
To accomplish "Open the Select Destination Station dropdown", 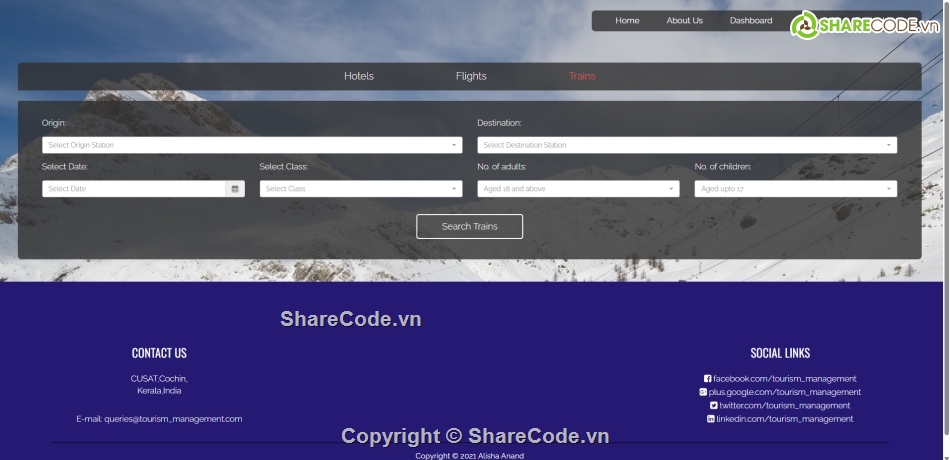I will pyautogui.click(x=687, y=145).
